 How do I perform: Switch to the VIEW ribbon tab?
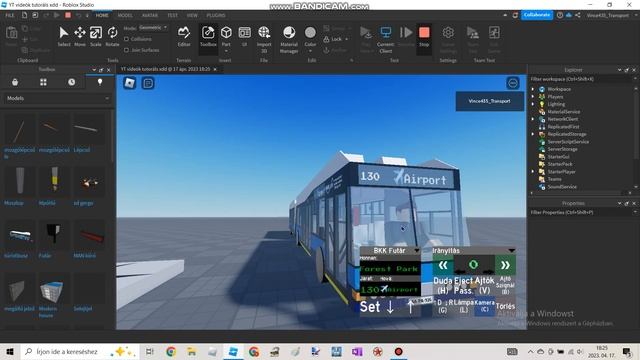pyautogui.click(x=192, y=15)
